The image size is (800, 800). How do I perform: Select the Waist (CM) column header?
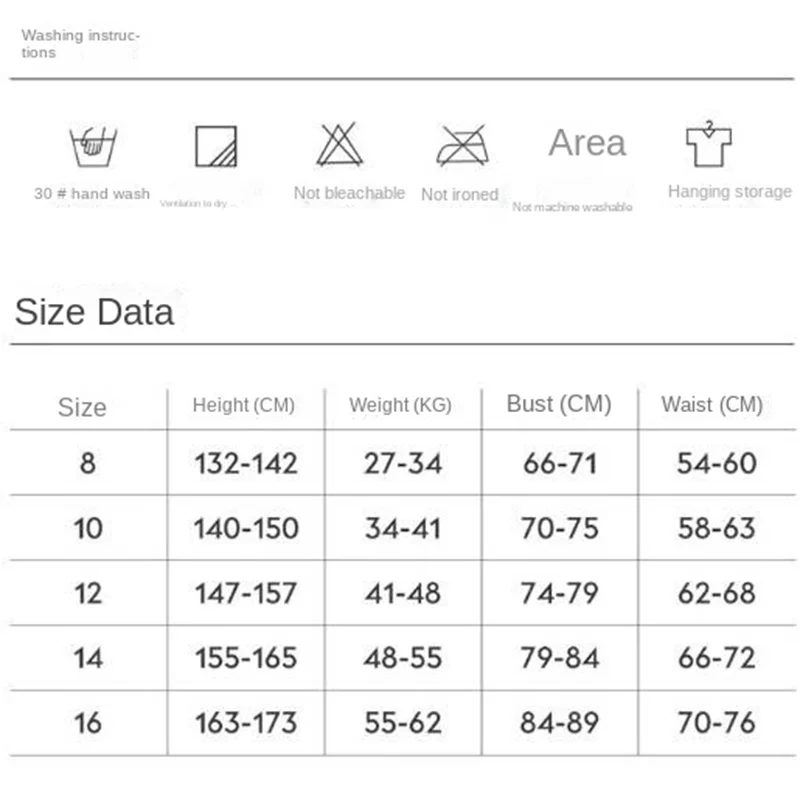coord(712,405)
